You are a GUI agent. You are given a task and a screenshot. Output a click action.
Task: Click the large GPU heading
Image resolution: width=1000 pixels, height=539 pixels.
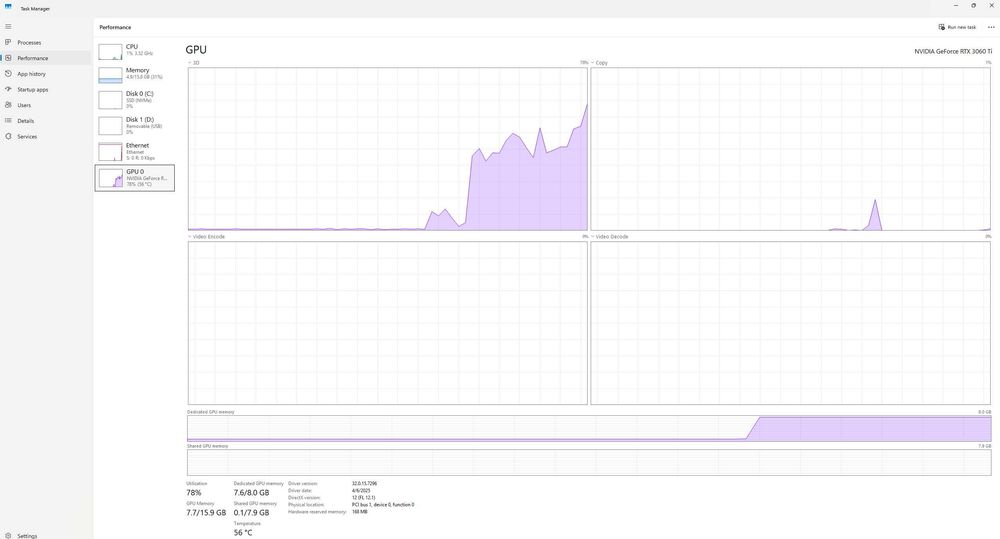[x=196, y=50]
